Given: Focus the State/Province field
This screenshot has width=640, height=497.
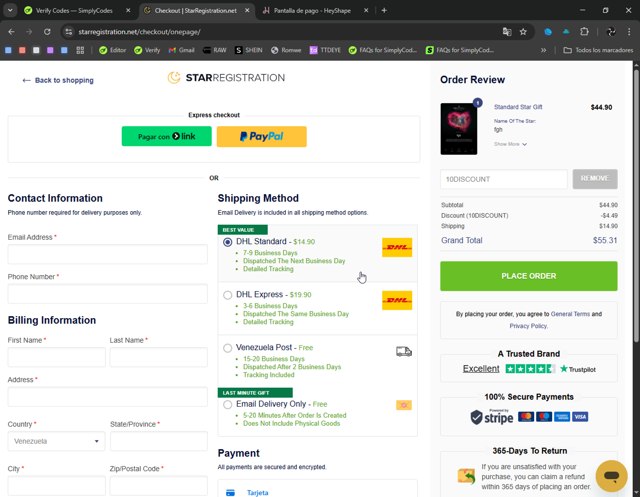Looking at the screenshot, I should (x=158, y=441).
